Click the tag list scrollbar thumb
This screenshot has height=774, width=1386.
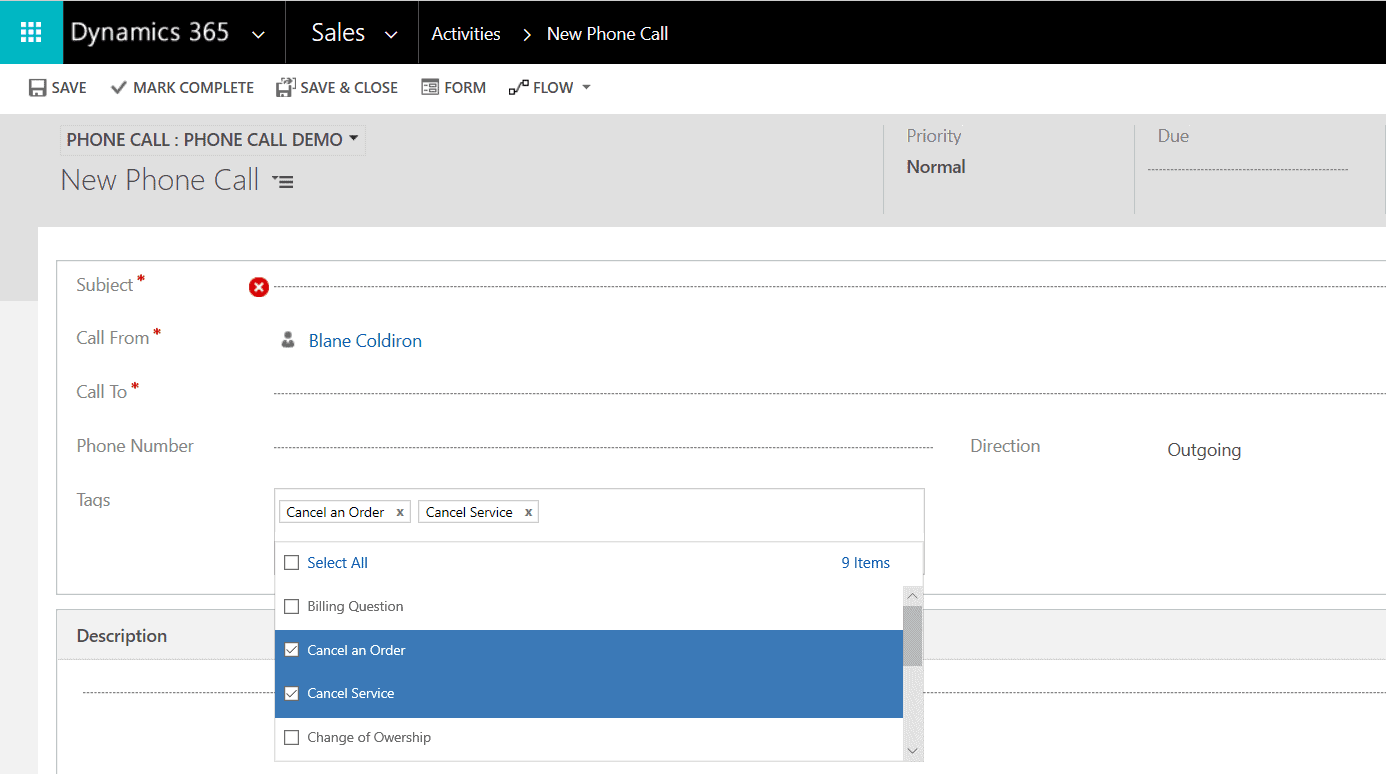pos(912,635)
